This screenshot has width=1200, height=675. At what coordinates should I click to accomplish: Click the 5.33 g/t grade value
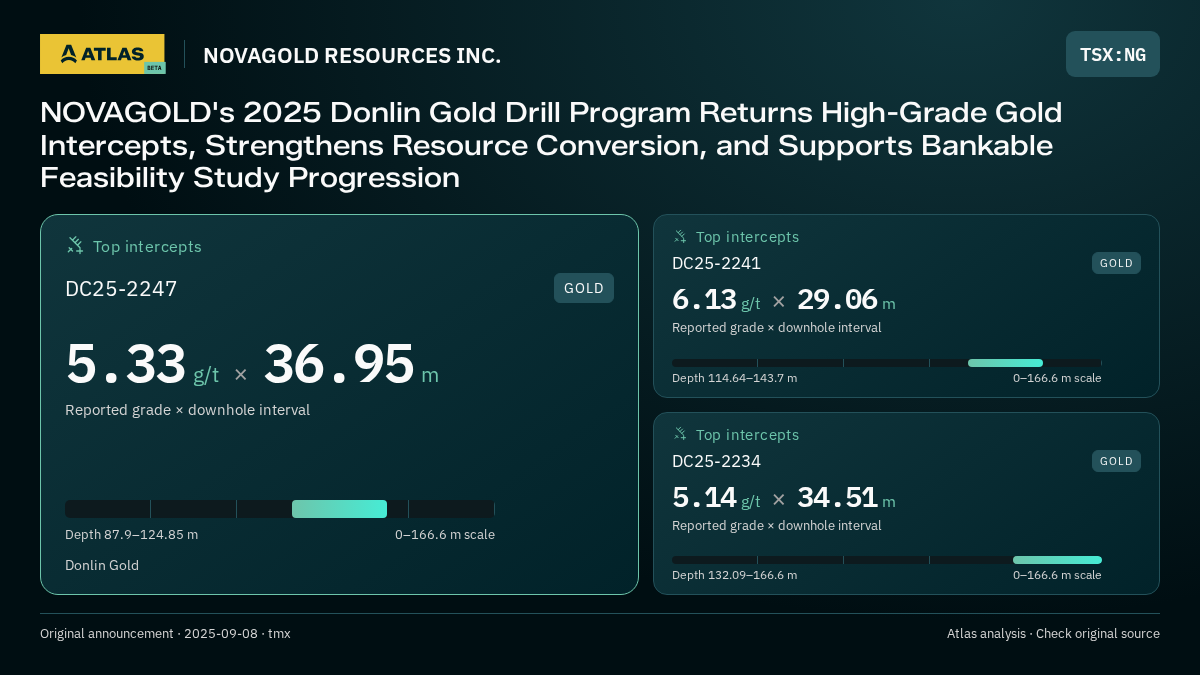point(142,365)
